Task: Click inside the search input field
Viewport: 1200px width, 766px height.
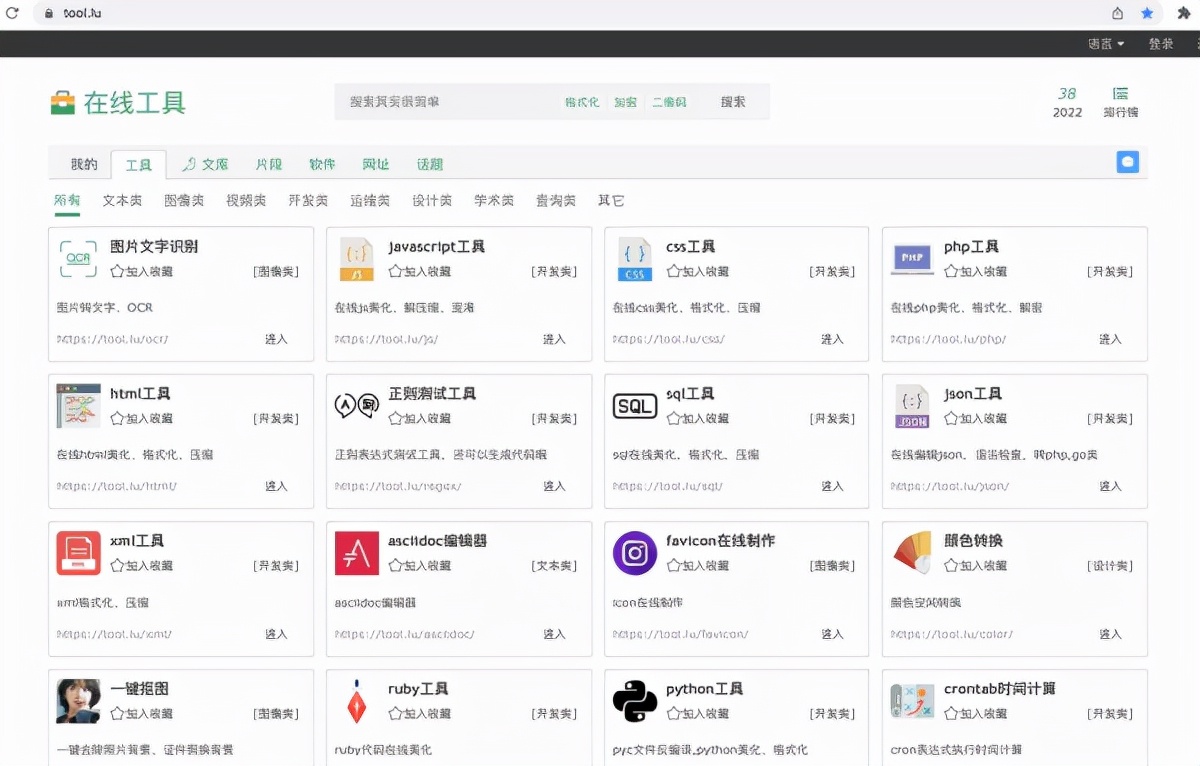Action: click(430, 102)
